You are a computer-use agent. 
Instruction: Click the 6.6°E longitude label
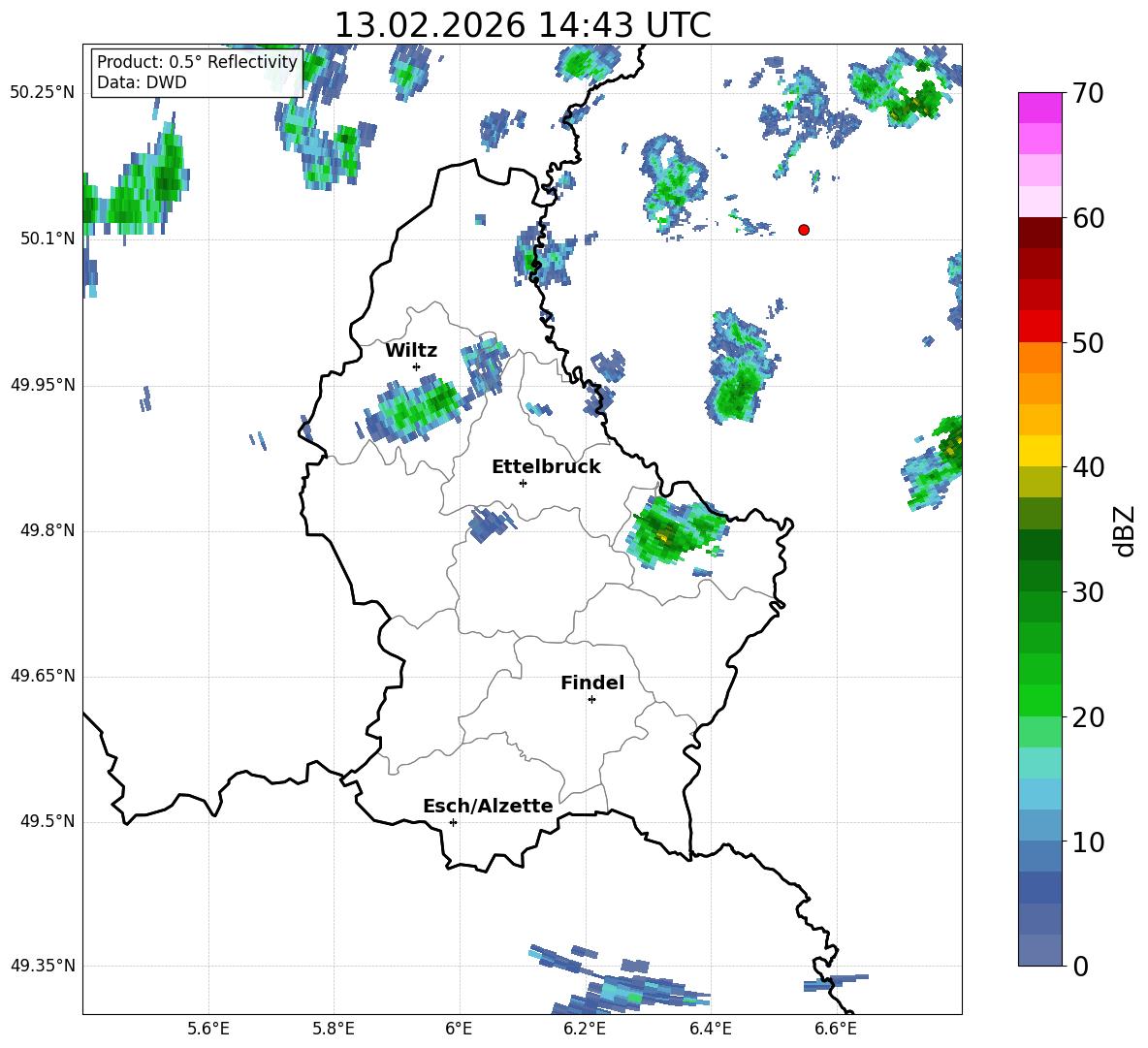[836, 1029]
